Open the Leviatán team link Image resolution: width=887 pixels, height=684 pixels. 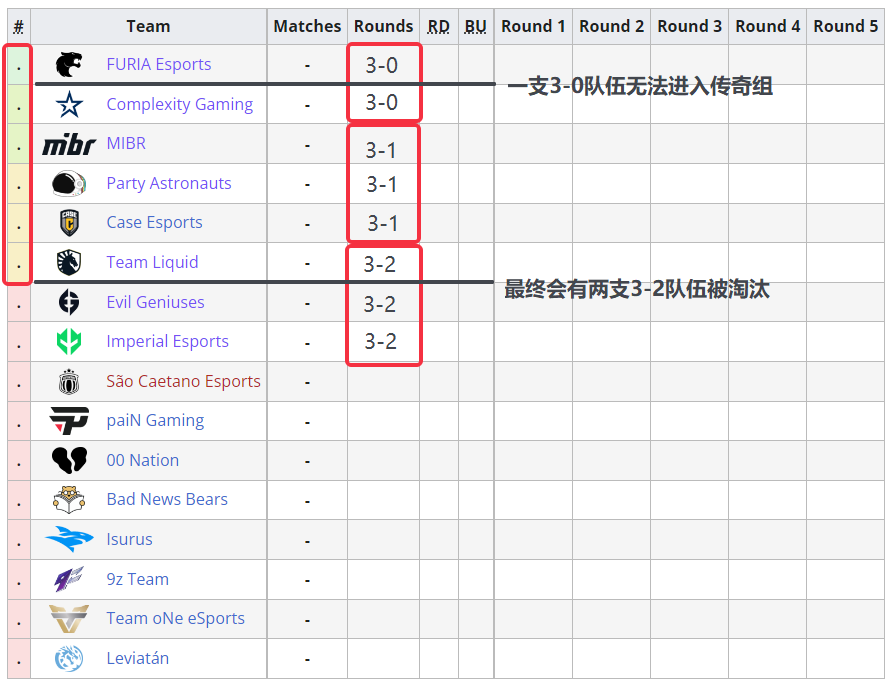pos(138,659)
